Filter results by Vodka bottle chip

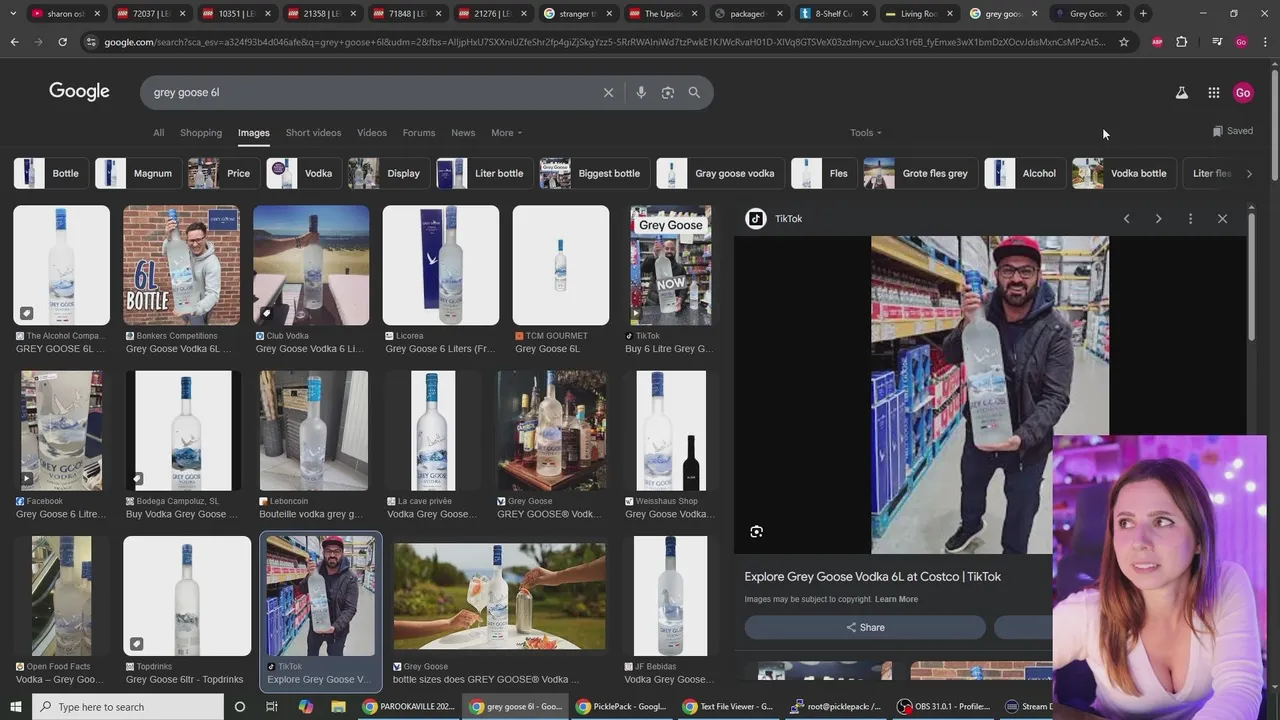click(x=1123, y=173)
